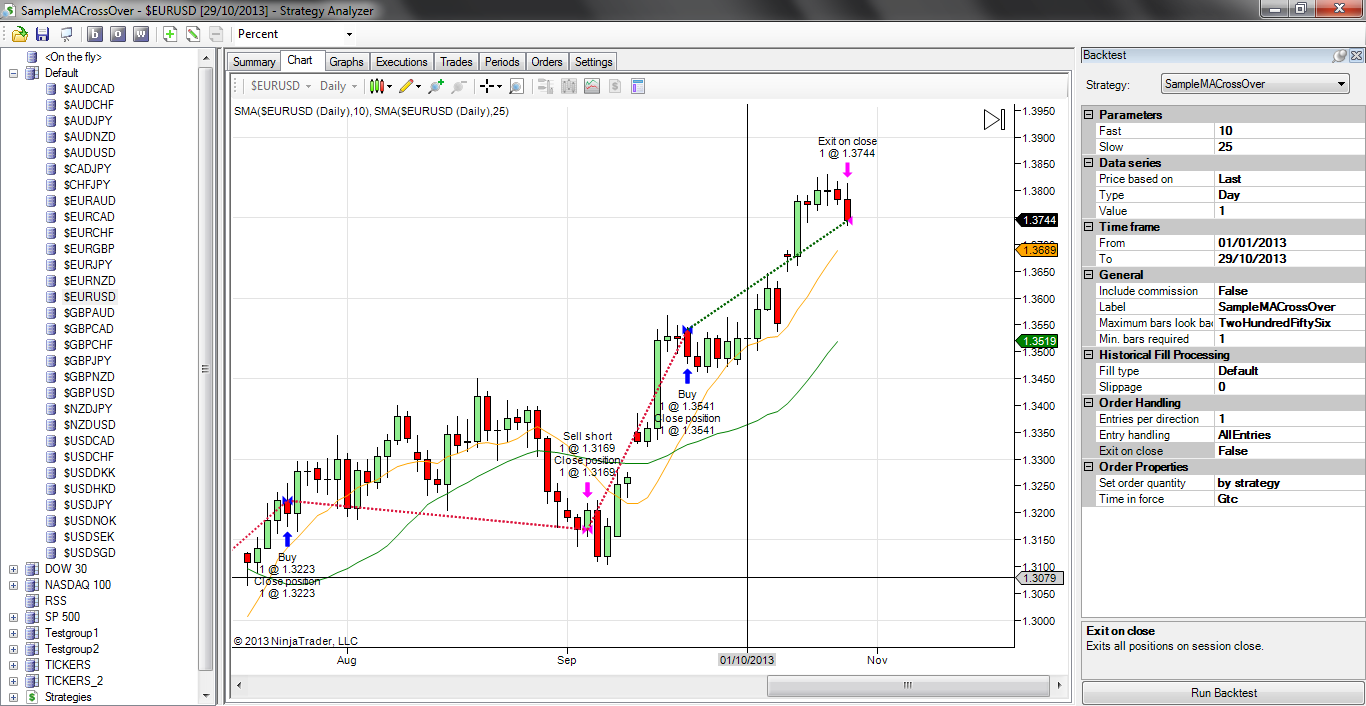Select $GBPUSD in the instrument list
This screenshot has height=706, width=1366.
89,393
